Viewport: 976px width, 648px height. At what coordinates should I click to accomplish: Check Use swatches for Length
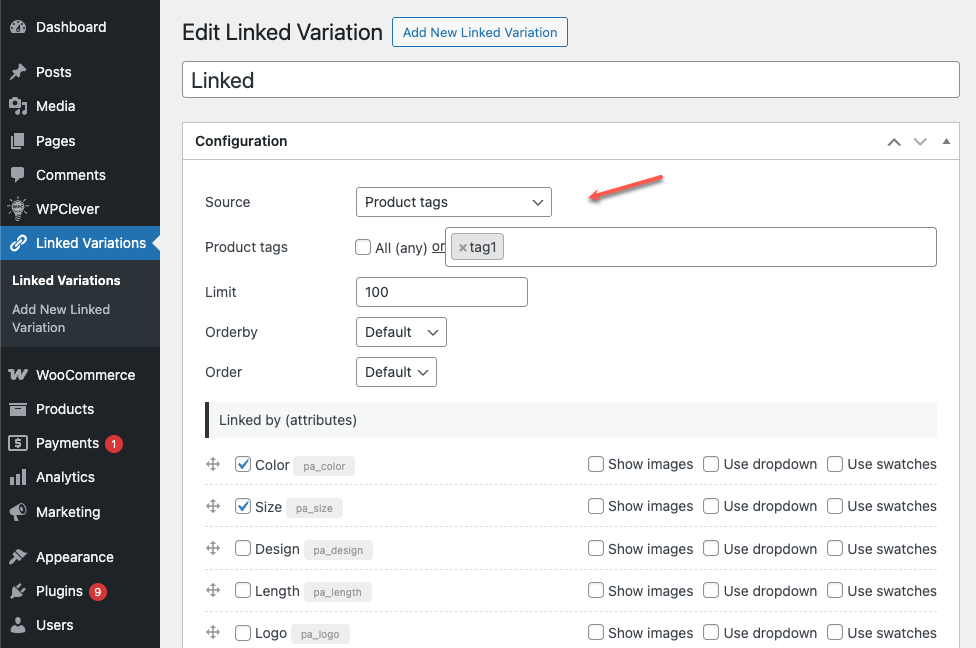click(x=835, y=589)
